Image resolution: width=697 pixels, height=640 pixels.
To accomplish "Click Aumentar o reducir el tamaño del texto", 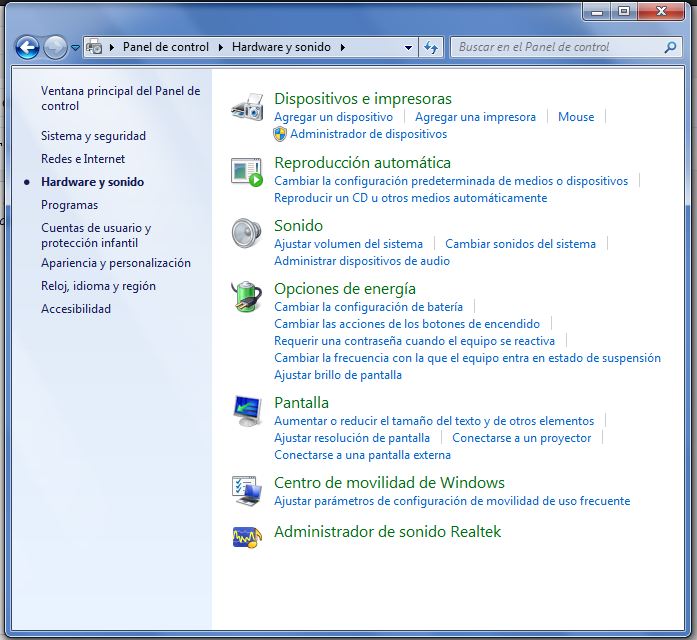I will coord(434,421).
